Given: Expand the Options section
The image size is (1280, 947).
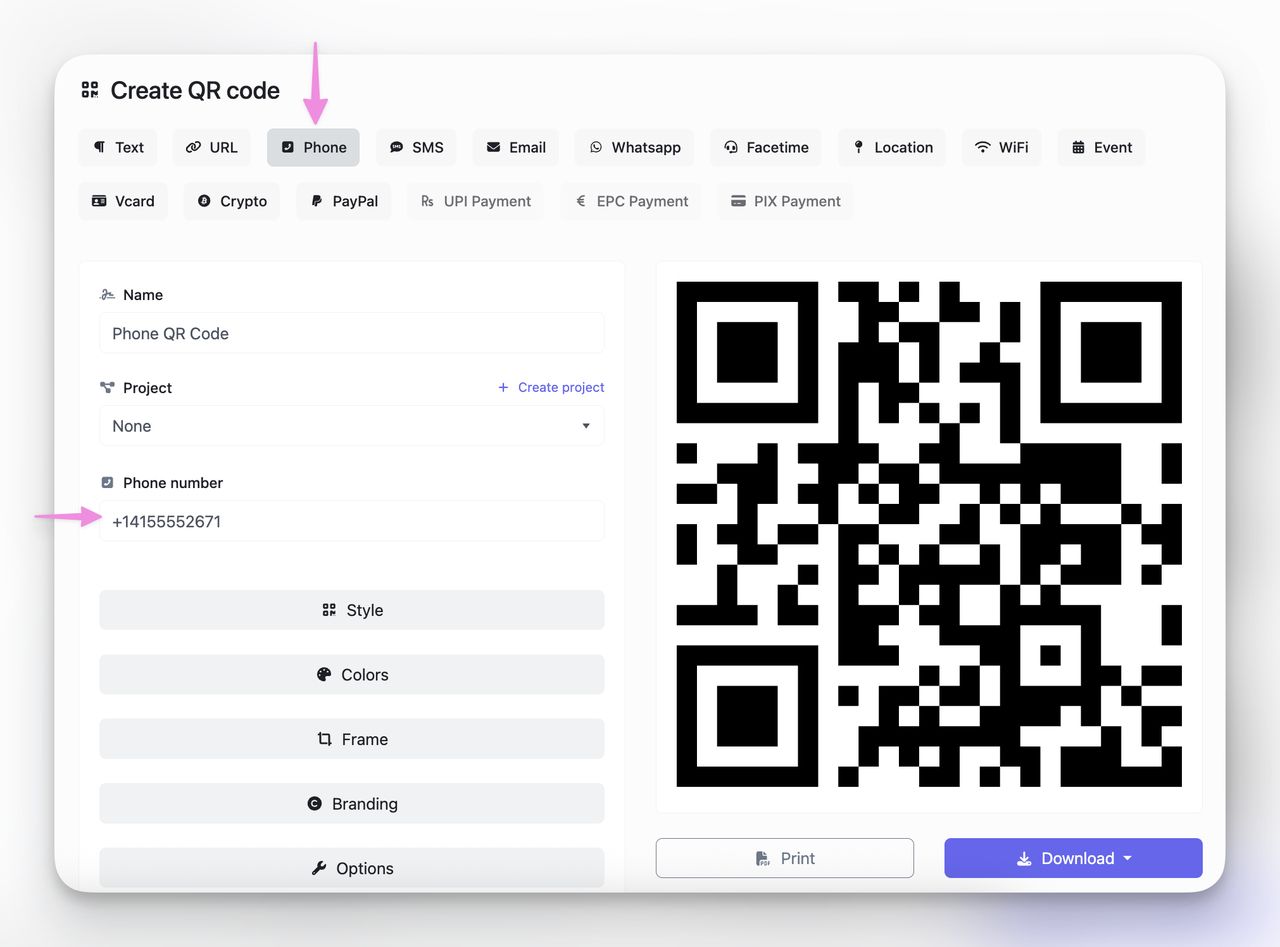Looking at the screenshot, I should click(352, 868).
